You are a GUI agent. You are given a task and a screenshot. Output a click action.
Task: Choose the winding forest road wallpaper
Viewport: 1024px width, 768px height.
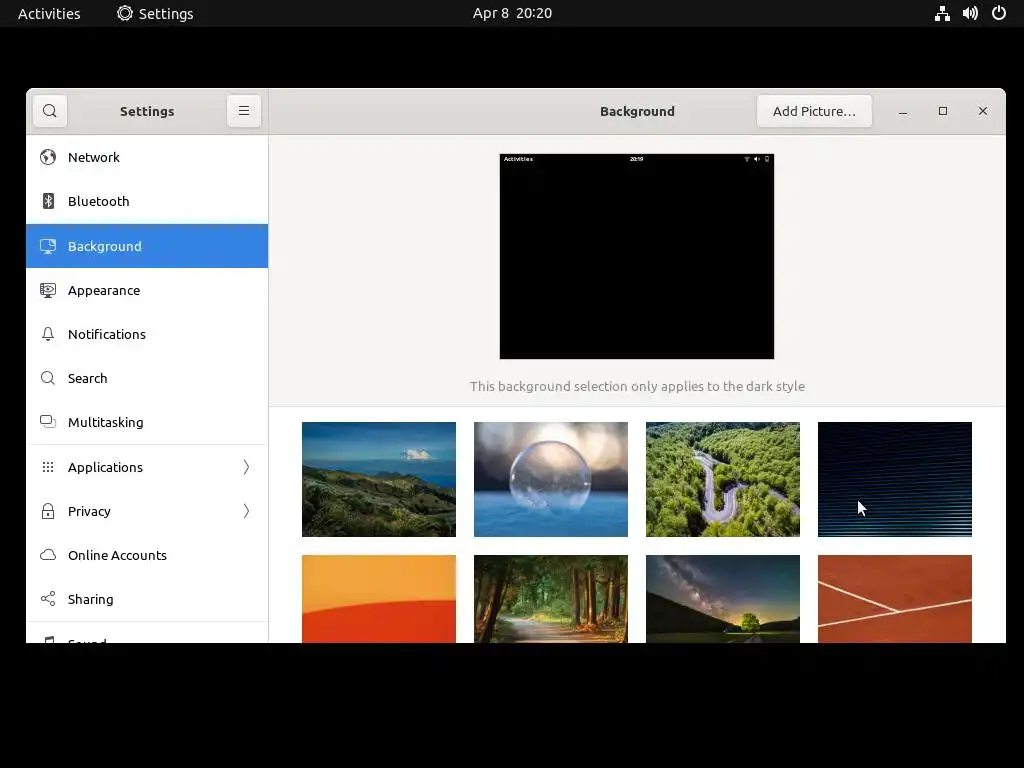(x=723, y=479)
